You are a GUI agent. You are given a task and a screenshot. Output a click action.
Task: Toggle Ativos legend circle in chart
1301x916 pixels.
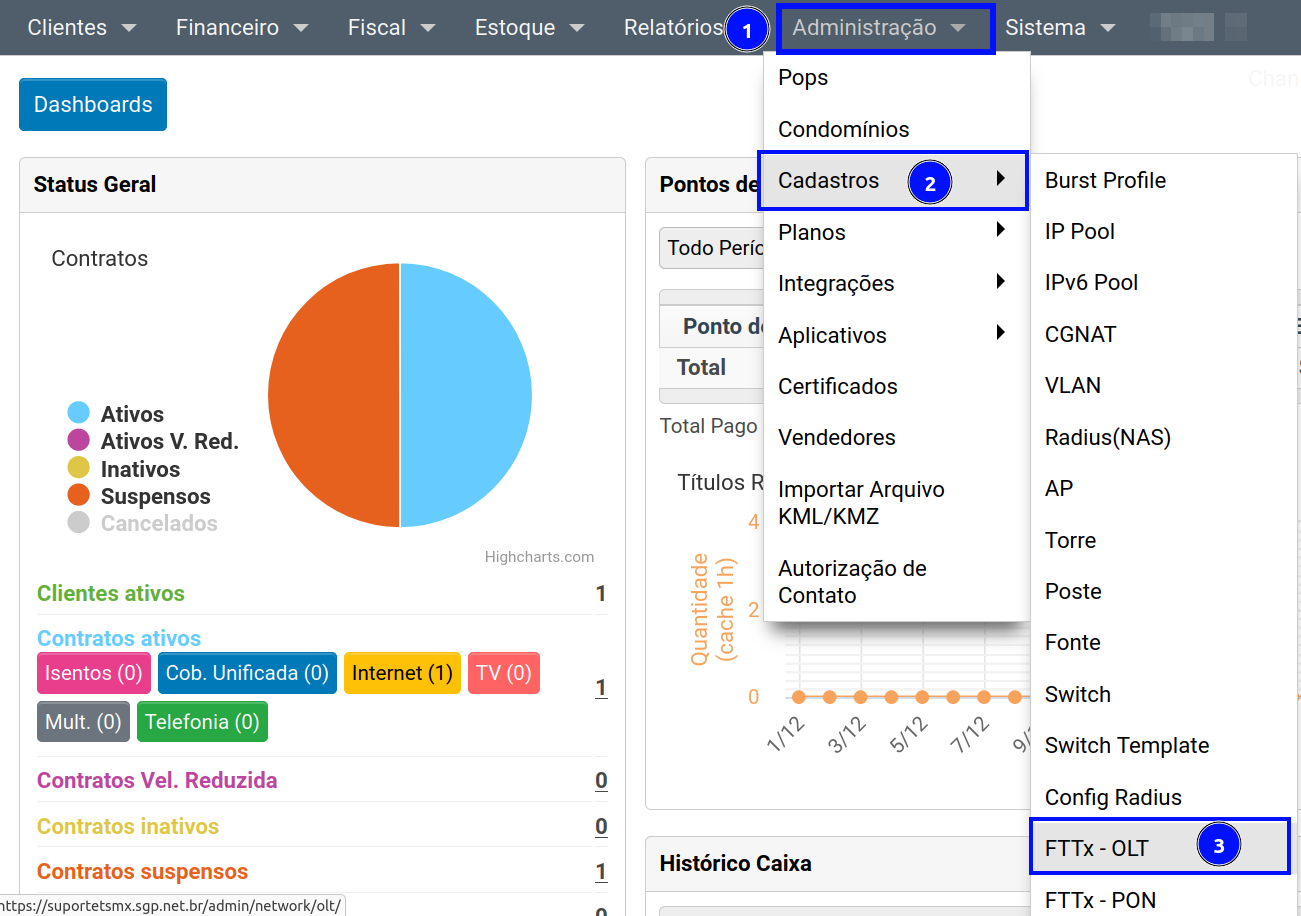pos(79,413)
